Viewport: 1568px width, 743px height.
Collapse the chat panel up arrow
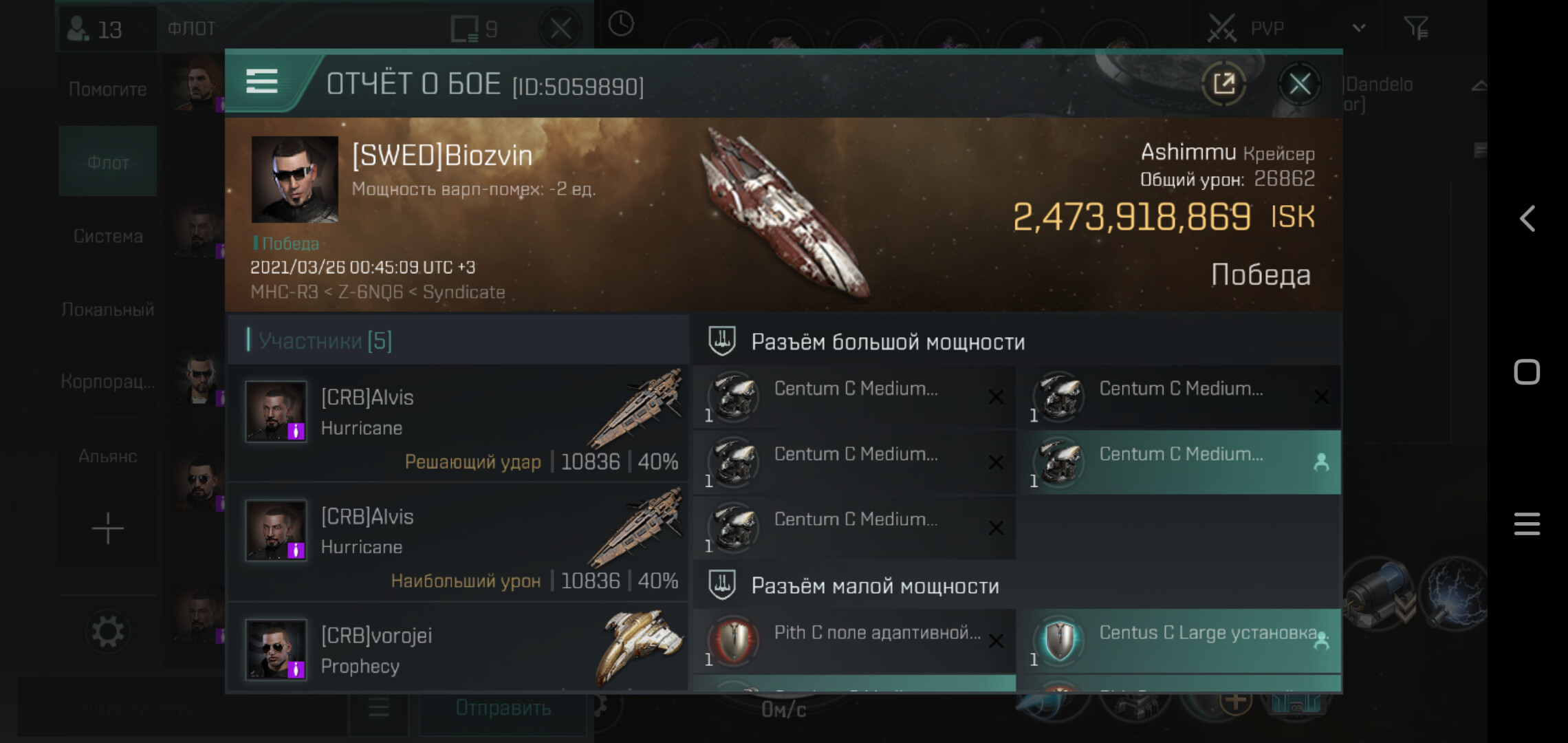click(1479, 86)
